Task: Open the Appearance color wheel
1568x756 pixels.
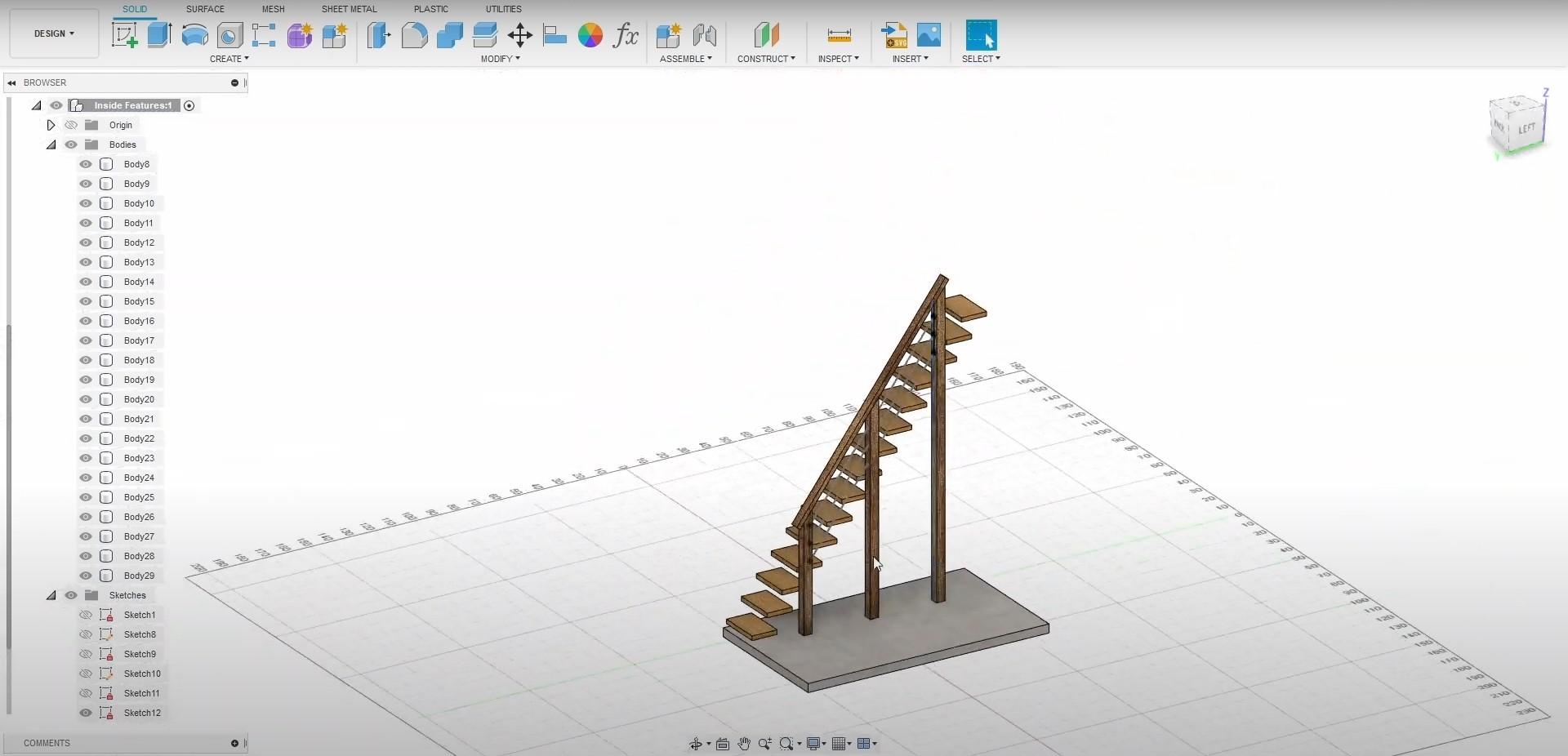Action: click(x=590, y=35)
